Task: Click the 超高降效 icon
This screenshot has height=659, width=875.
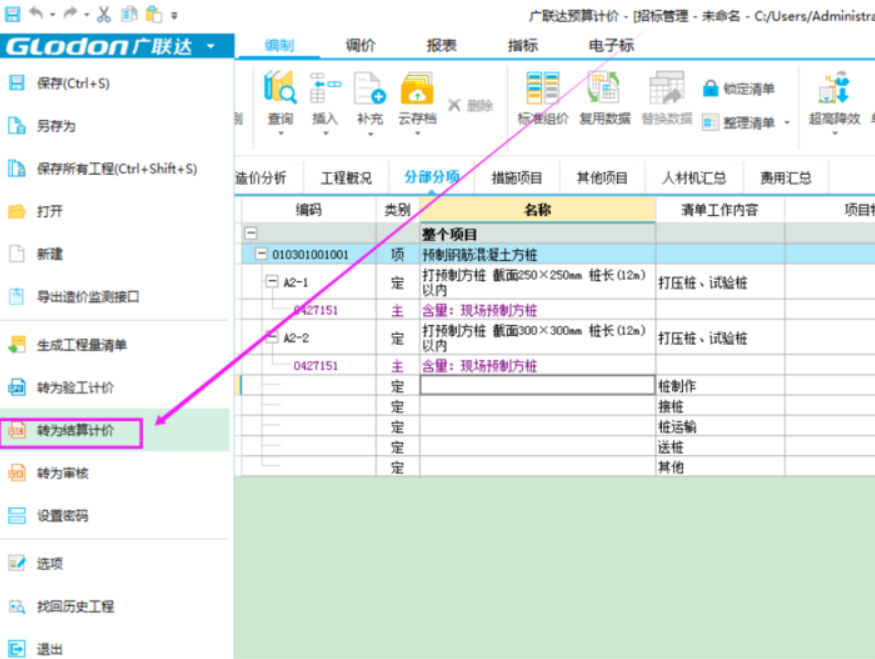Action: click(x=833, y=90)
